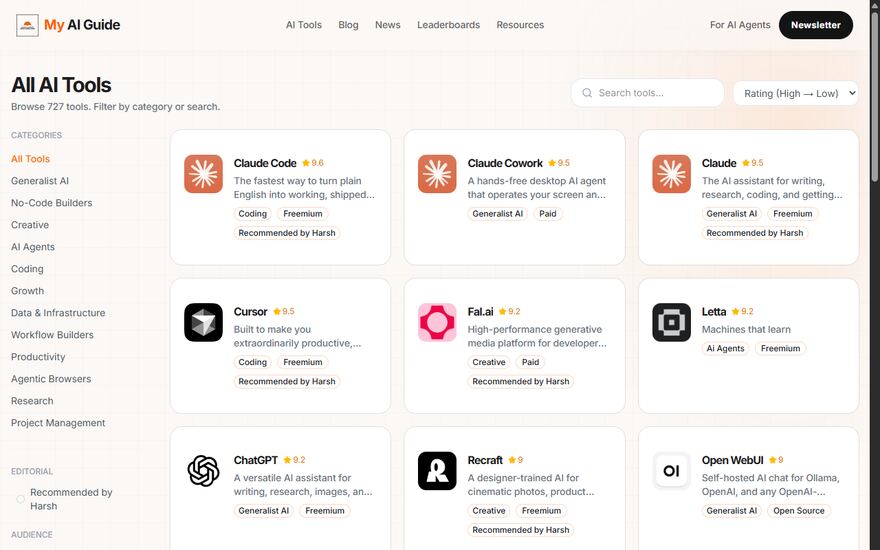Screen dimensions: 880x550
Task: Click the Ai Agents tag on Letta card
Action: tap(725, 349)
